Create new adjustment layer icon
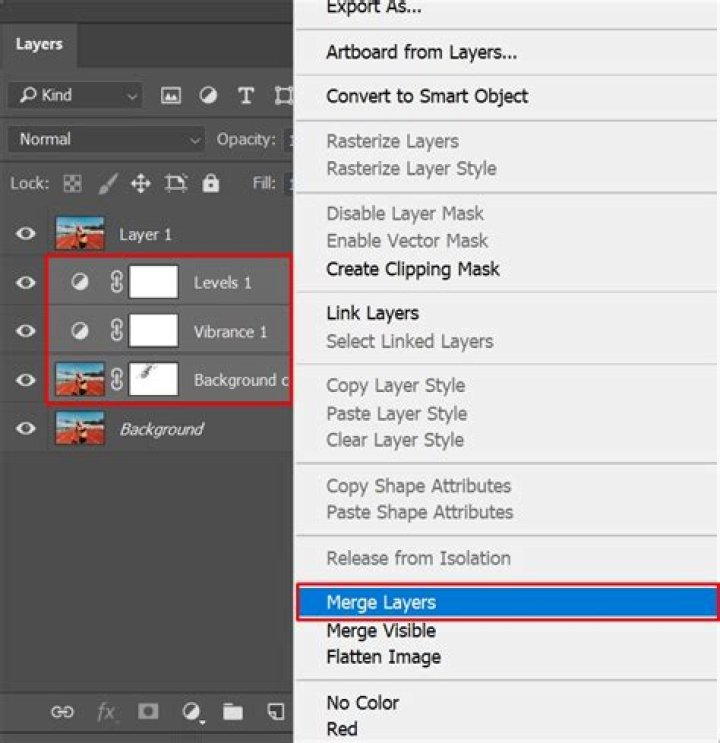This screenshot has width=720, height=743. point(191,712)
